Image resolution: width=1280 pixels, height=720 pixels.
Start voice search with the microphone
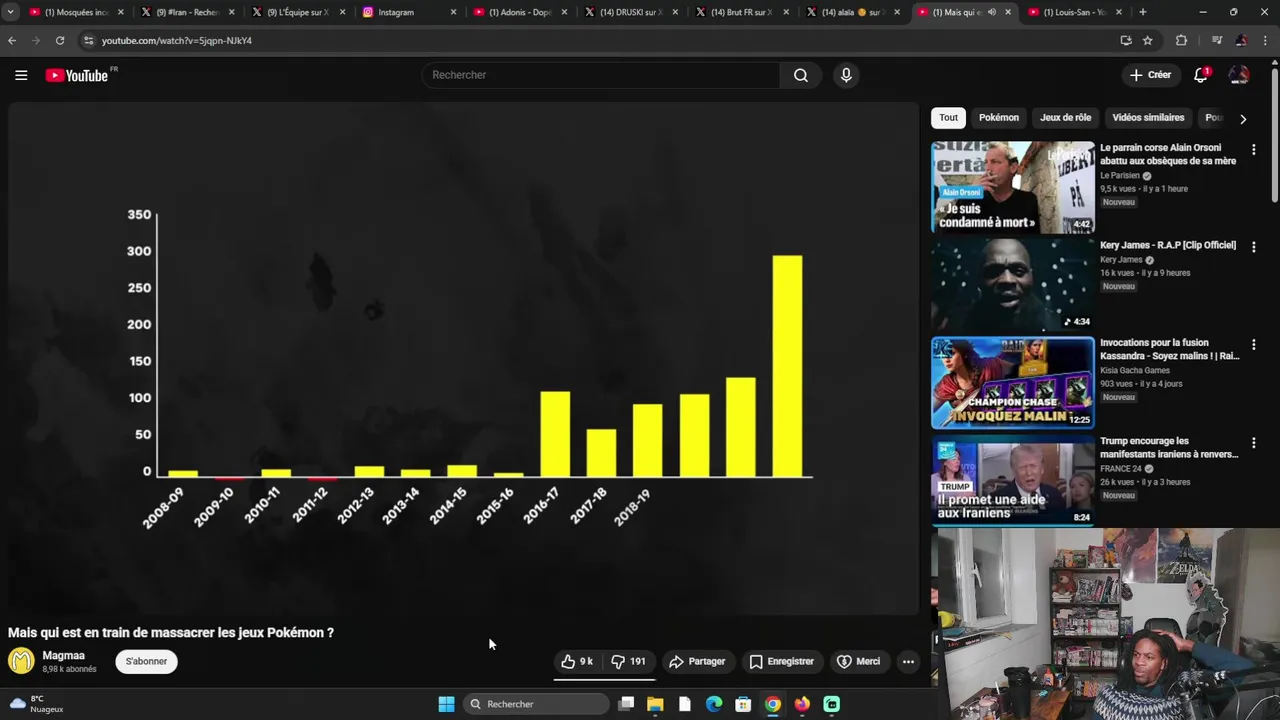click(846, 75)
